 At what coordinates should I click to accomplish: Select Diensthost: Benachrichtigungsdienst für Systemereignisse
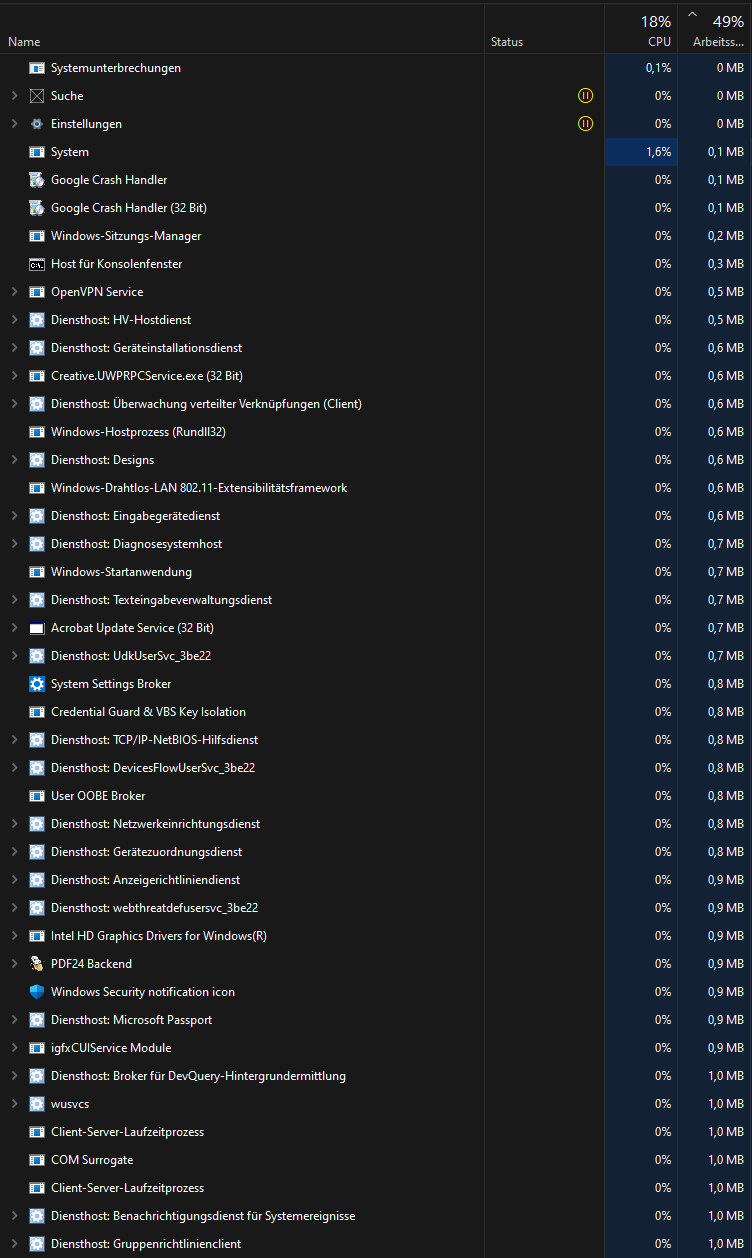[x=376, y=1216]
